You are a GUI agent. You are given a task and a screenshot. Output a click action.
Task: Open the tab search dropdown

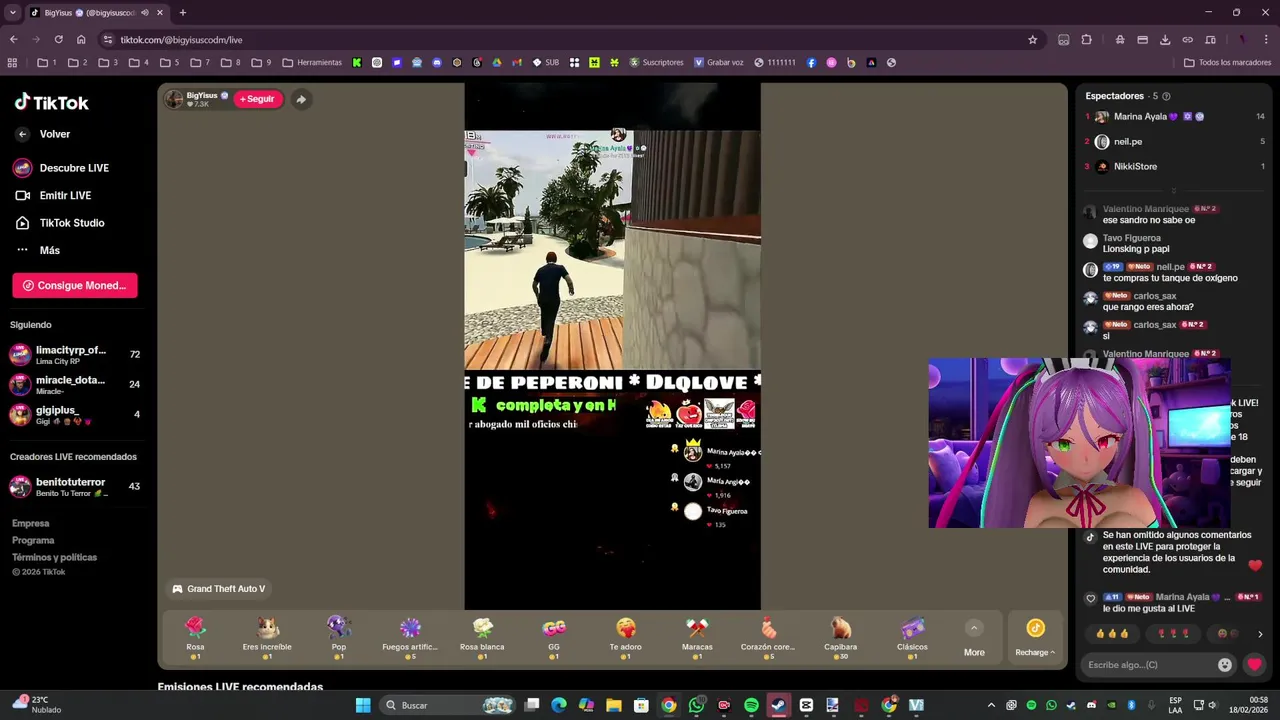pos(13,13)
